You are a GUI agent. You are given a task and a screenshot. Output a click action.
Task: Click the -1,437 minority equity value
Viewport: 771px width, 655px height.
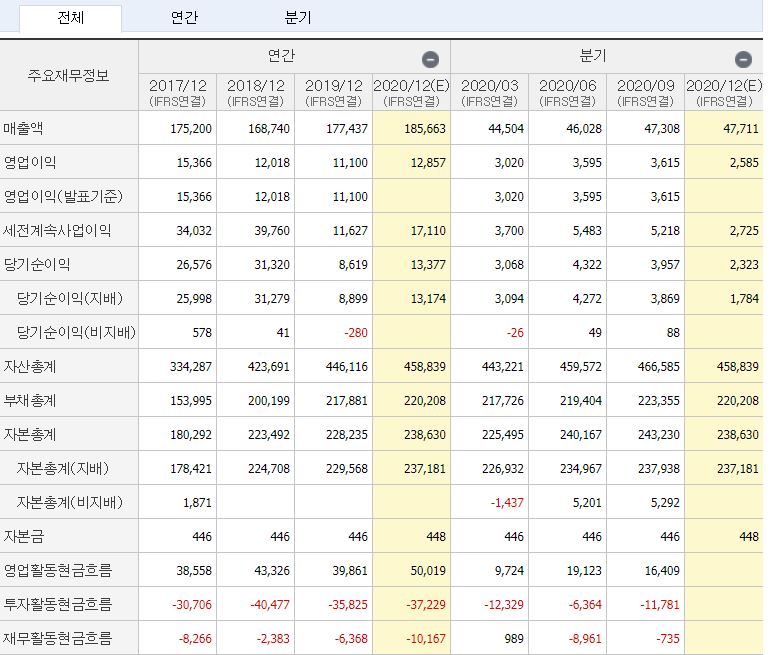507,503
